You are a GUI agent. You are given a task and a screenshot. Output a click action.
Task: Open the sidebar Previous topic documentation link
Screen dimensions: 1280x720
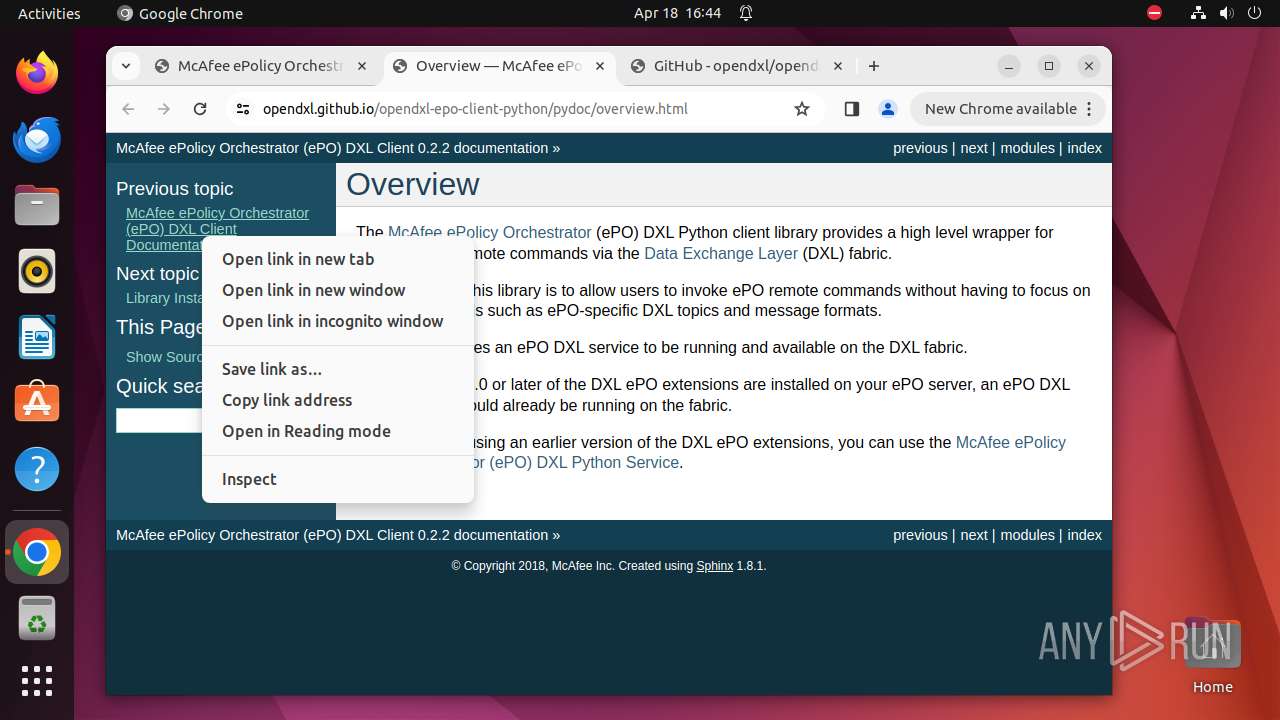[x=217, y=229]
